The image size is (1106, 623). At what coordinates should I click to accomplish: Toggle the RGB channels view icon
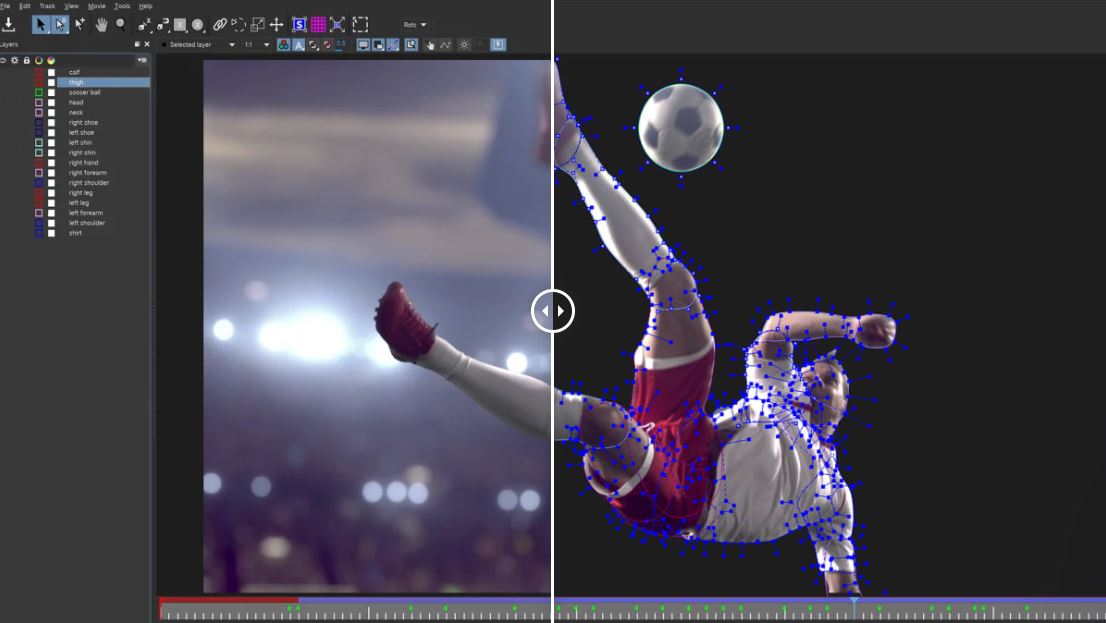click(284, 44)
